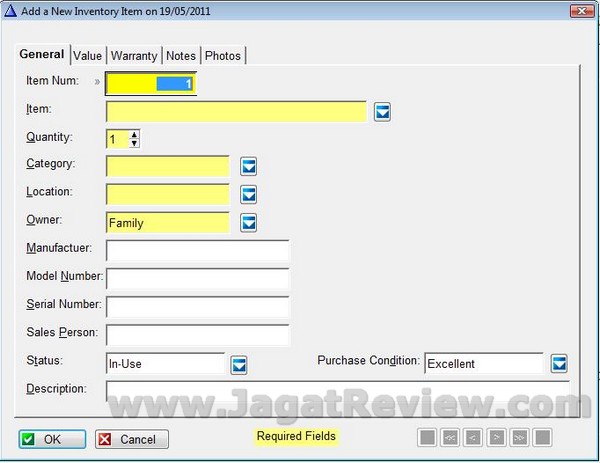The width and height of the screenshot is (600, 463).
Task: Click the fast-forward (>>) navigation button
Action: coord(520,438)
